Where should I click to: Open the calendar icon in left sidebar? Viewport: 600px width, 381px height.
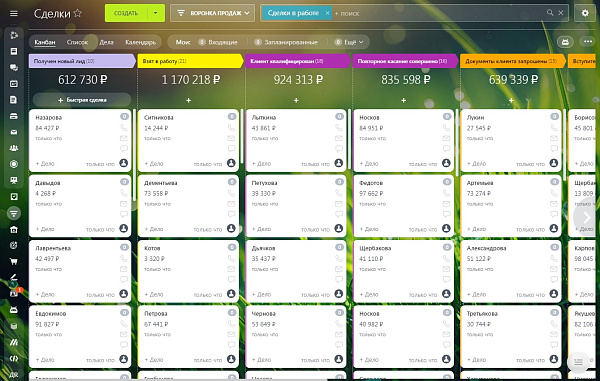(x=14, y=83)
